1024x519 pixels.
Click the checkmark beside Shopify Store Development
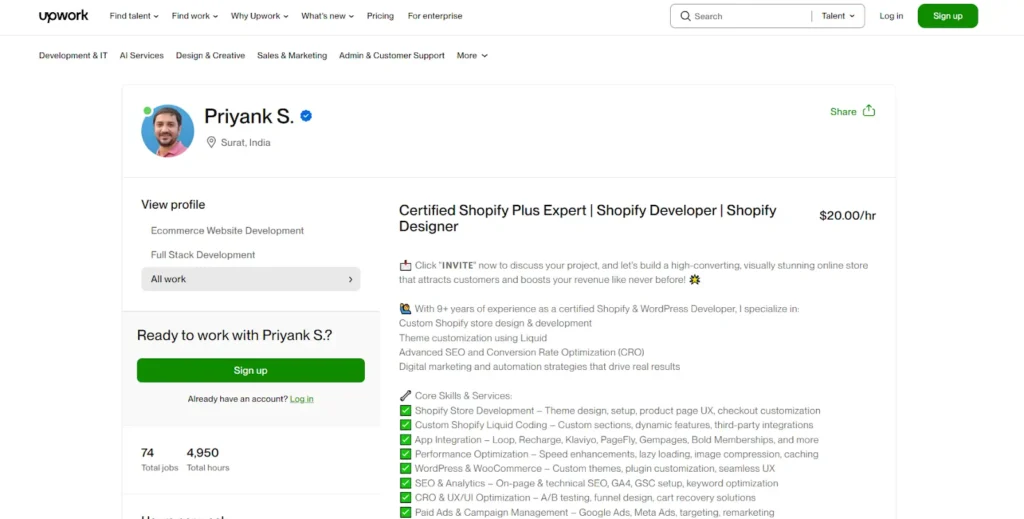coord(406,411)
